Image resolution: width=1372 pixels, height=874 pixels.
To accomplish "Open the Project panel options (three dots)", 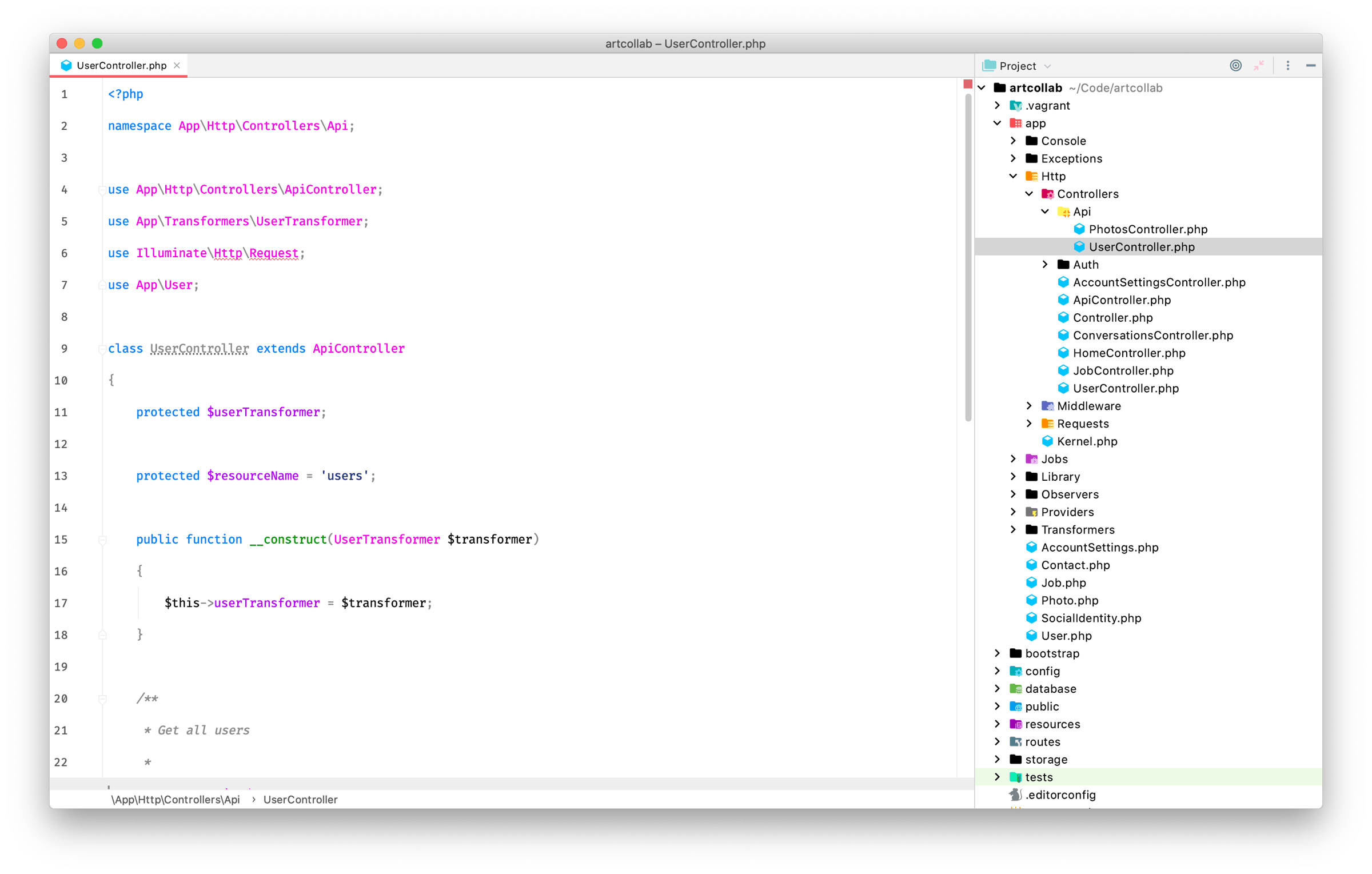I will click(1287, 66).
